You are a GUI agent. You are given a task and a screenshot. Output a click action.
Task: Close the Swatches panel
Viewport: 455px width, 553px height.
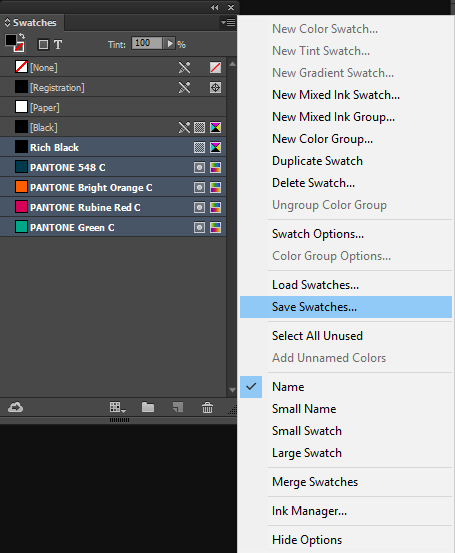[231, 7]
